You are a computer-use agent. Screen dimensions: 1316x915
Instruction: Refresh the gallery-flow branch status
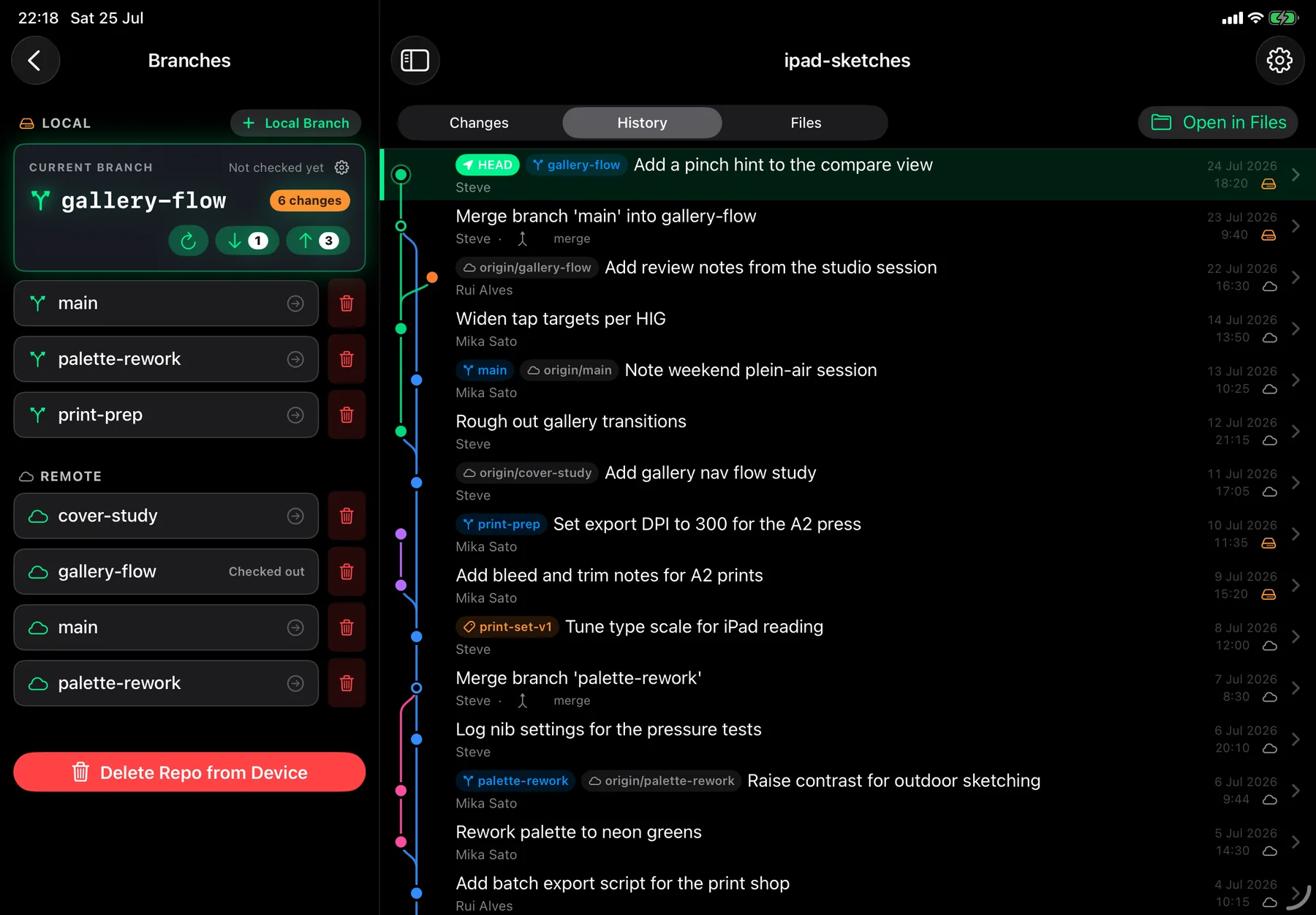(189, 241)
